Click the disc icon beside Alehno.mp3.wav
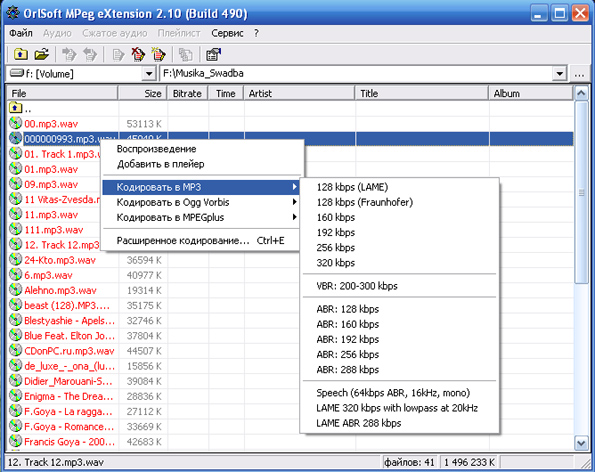 [x=15, y=290]
